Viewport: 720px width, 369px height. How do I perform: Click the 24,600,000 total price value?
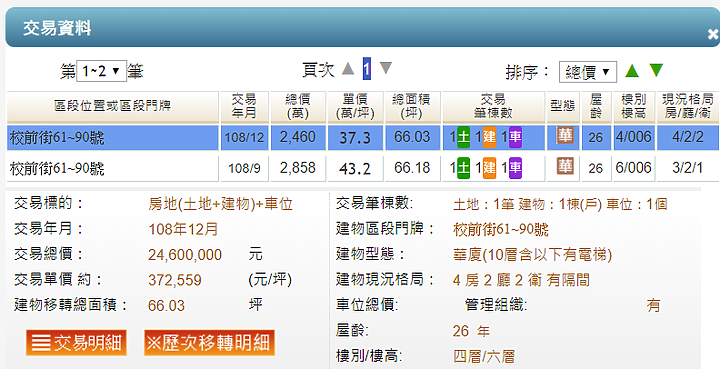pos(185,255)
